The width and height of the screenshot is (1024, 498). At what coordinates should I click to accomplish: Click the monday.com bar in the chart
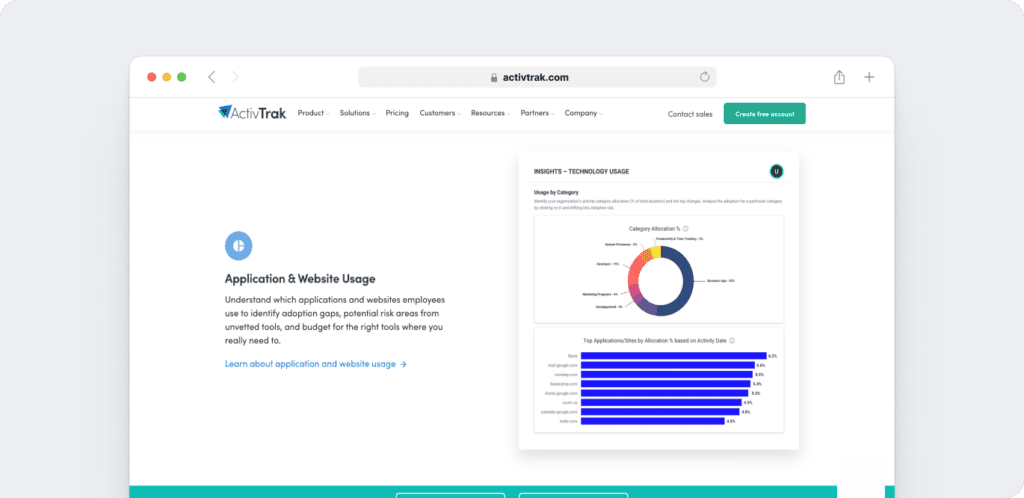(x=667, y=375)
